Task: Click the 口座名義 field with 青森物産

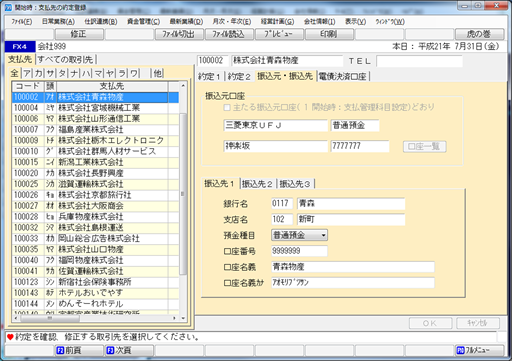Action: pos(353,267)
